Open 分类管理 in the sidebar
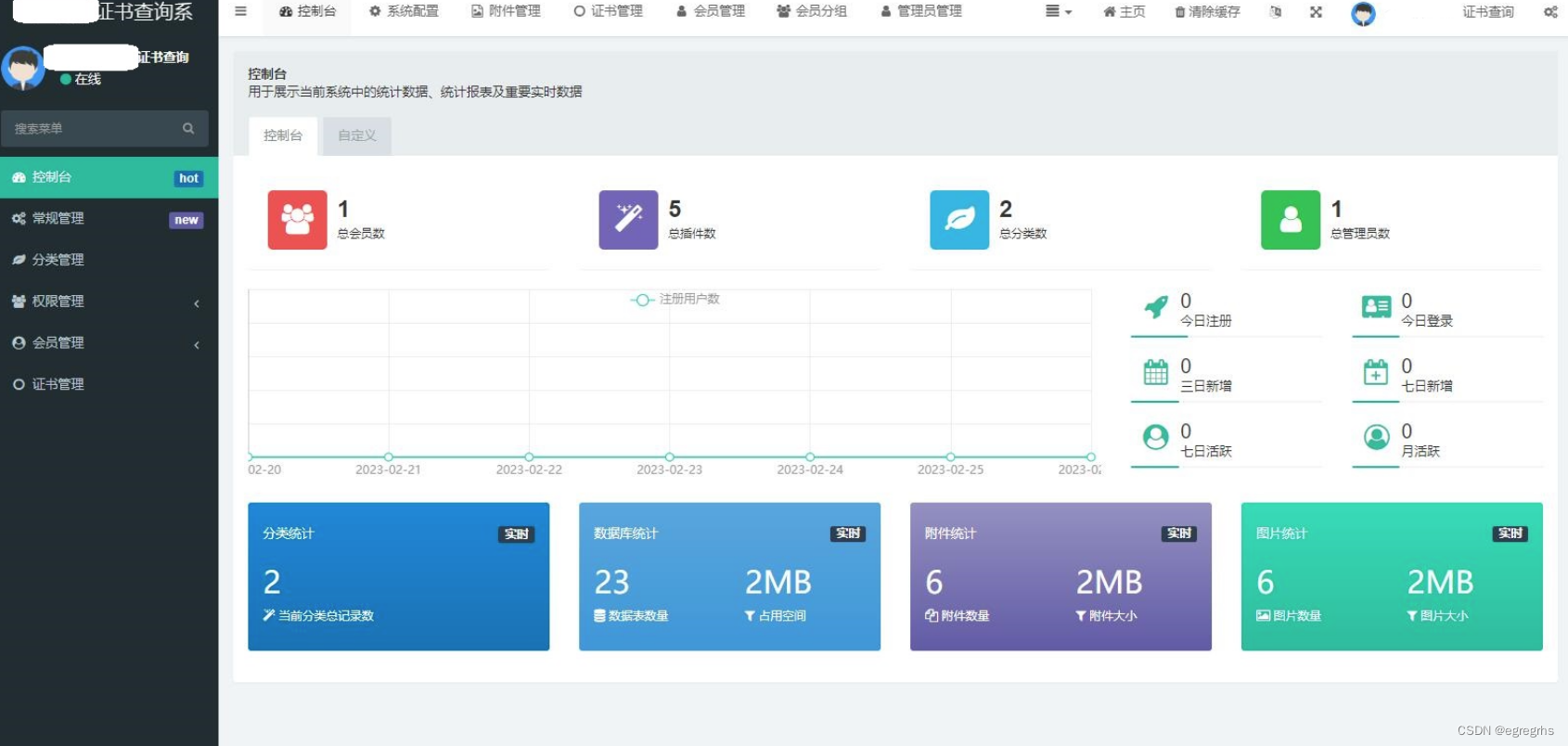1568x746 pixels. (x=109, y=260)
